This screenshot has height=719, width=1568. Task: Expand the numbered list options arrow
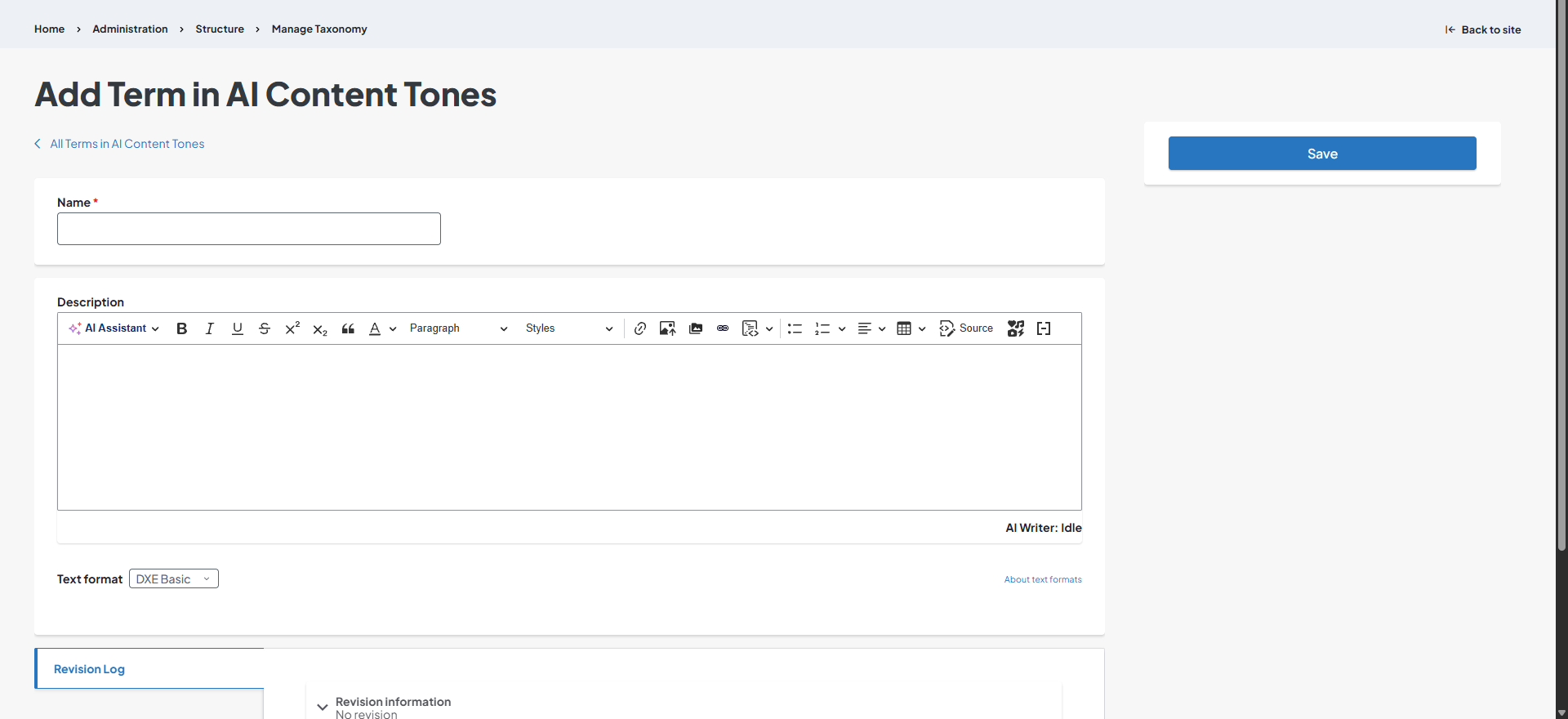pos(842,328)
